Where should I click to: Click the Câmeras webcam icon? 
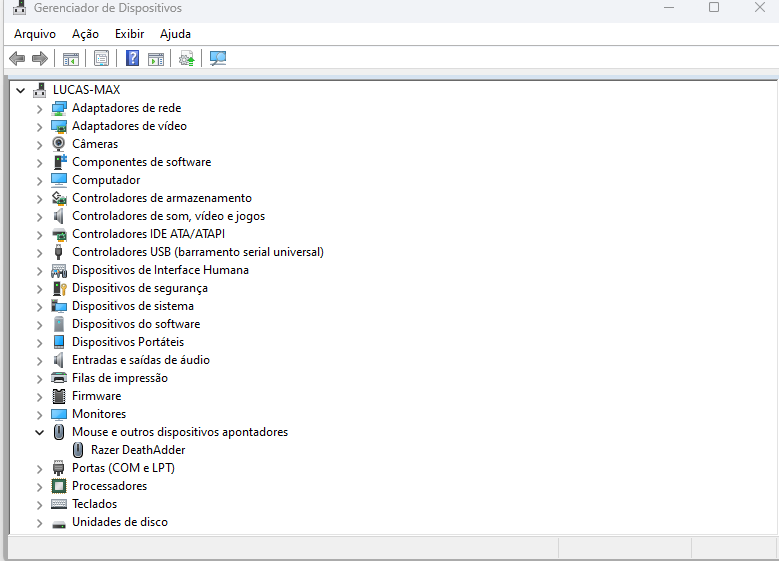pos(59,144)
